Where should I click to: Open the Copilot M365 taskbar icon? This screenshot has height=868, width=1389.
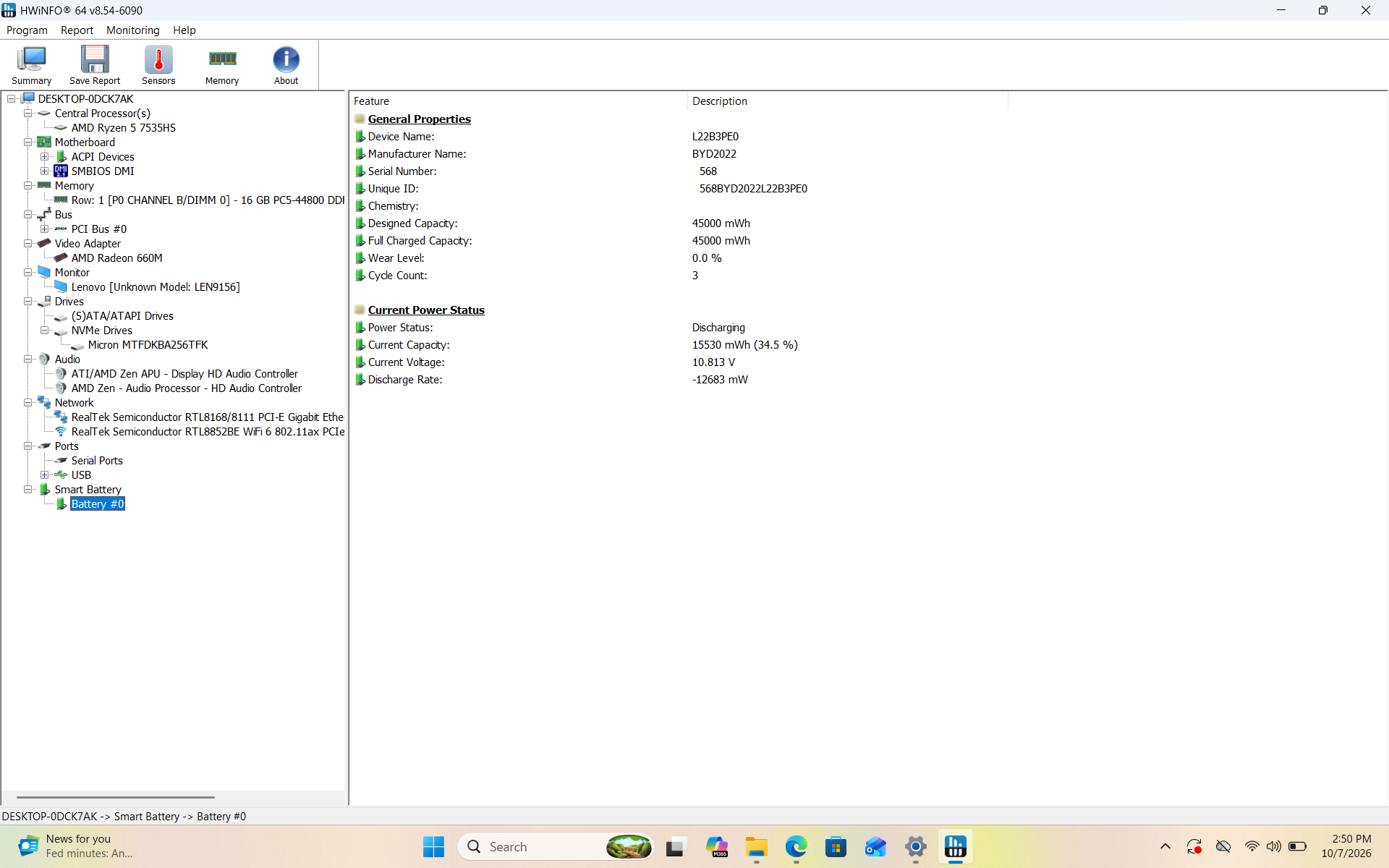pos(717,846)
